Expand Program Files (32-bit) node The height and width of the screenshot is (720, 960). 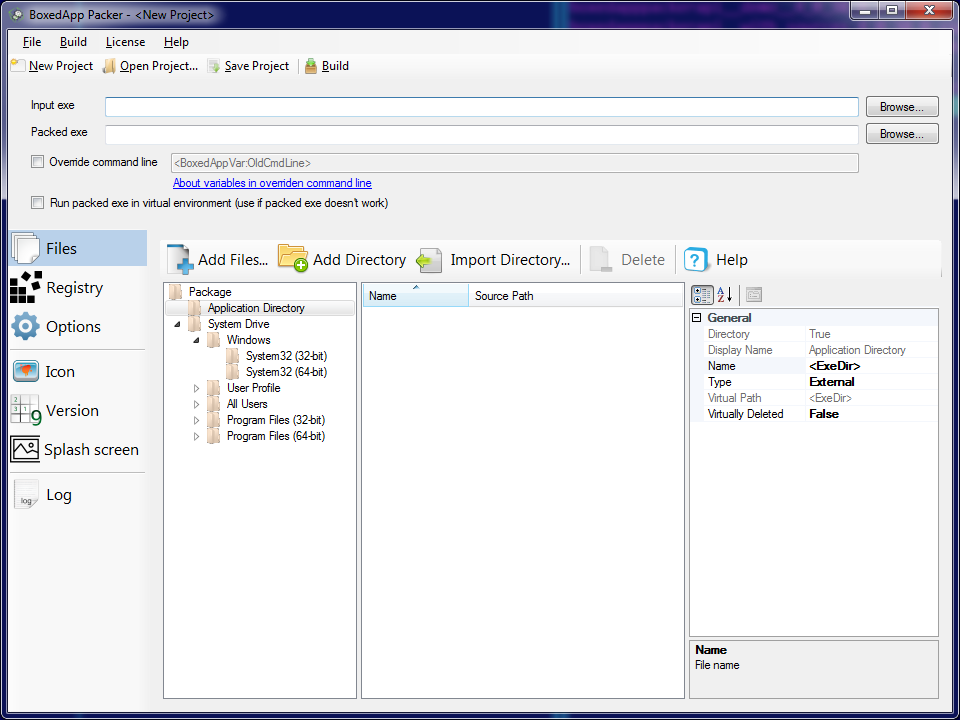tap(197, 420)
